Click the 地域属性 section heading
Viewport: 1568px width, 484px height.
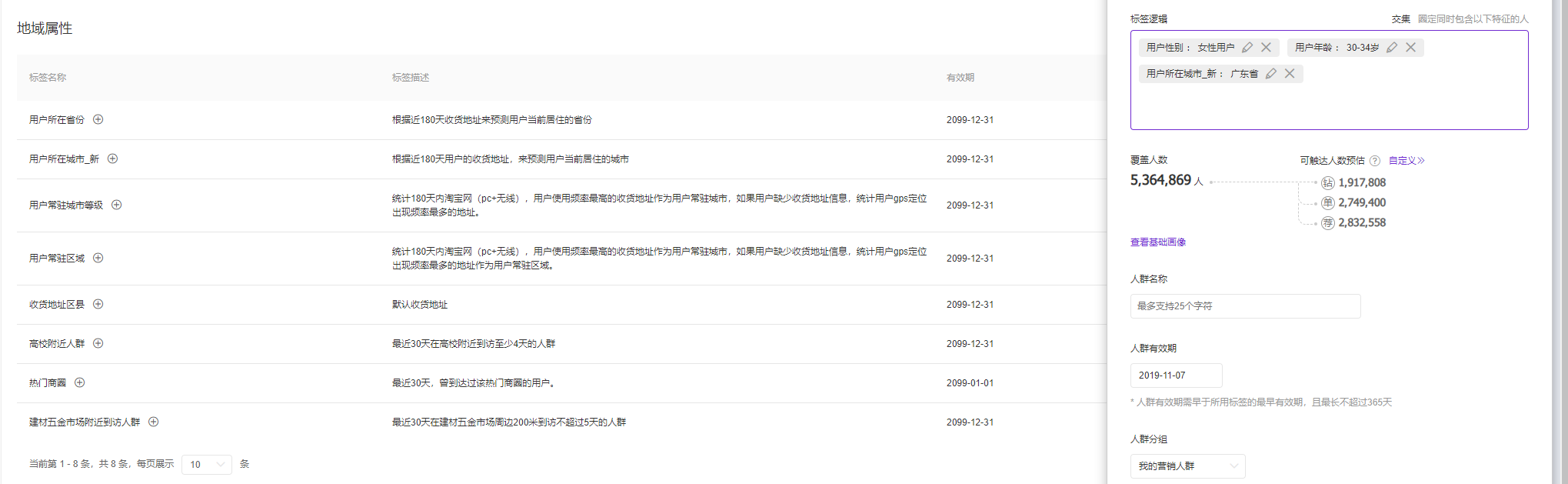[45, 28]
